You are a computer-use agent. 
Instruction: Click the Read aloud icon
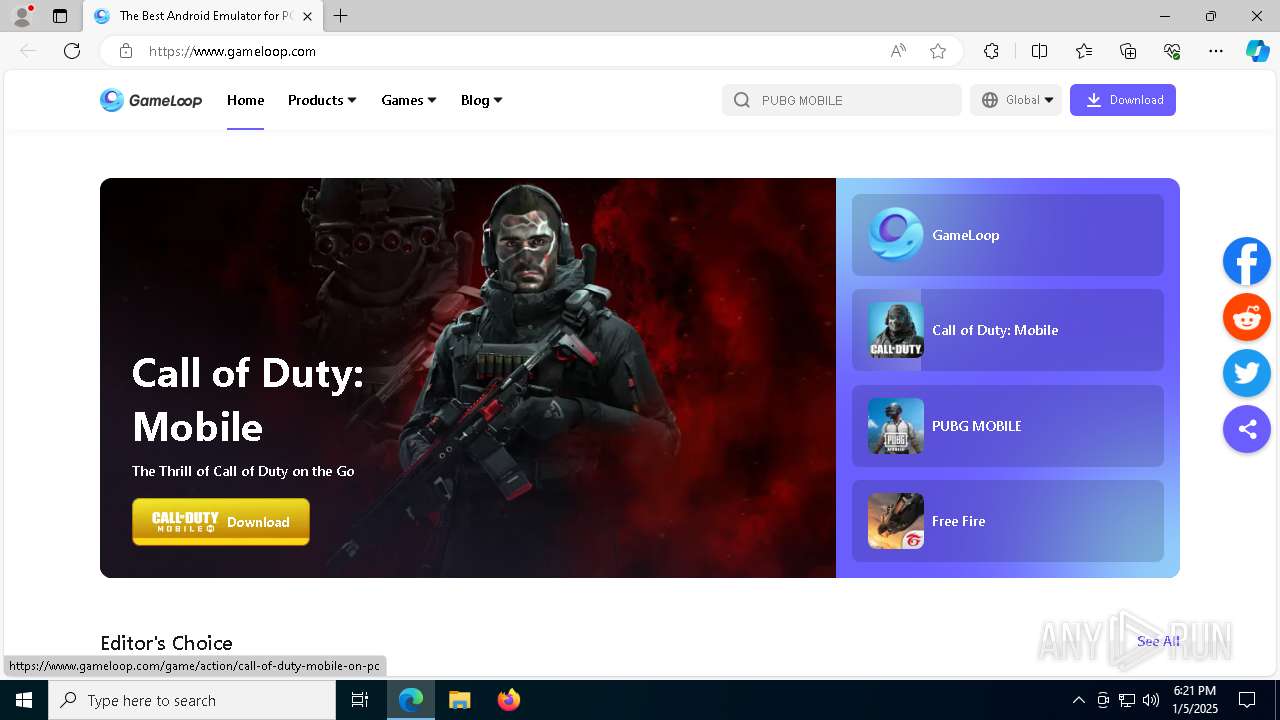(x=898, y=51)
